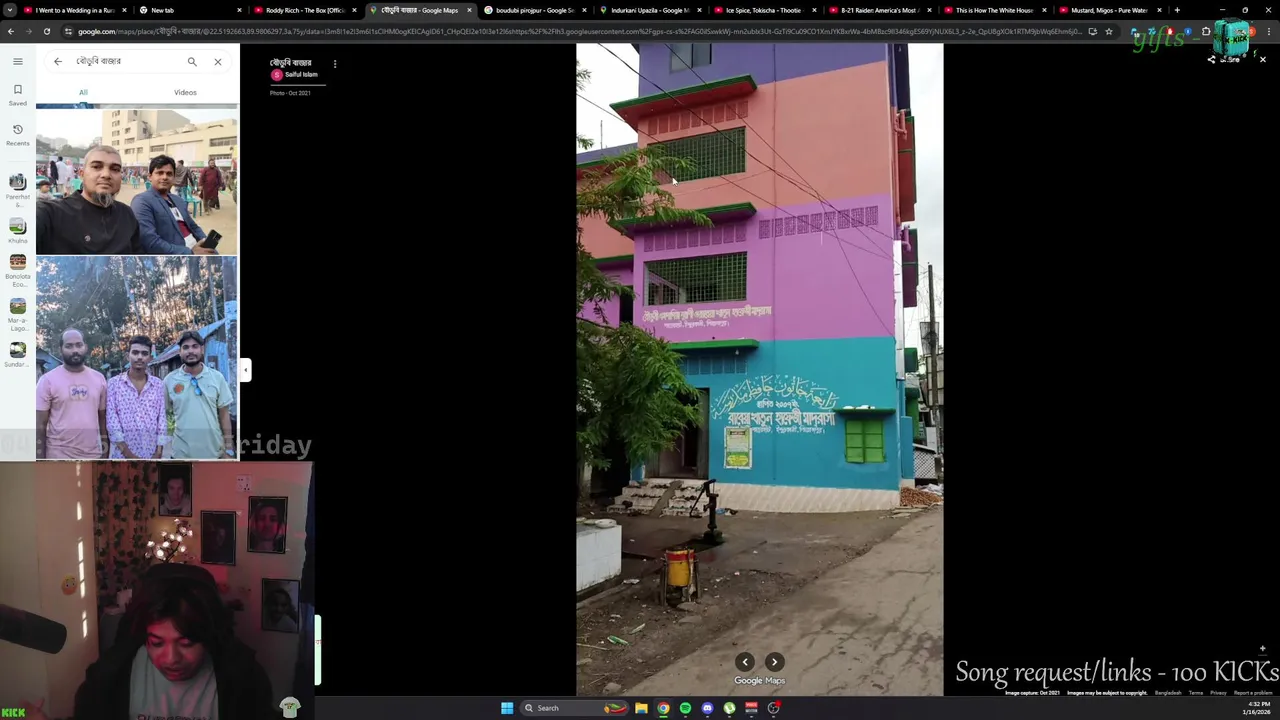The height and width of the screenshot is (720, 1280).
Task: Close the New tab browser tab
Action: point(239,10)
